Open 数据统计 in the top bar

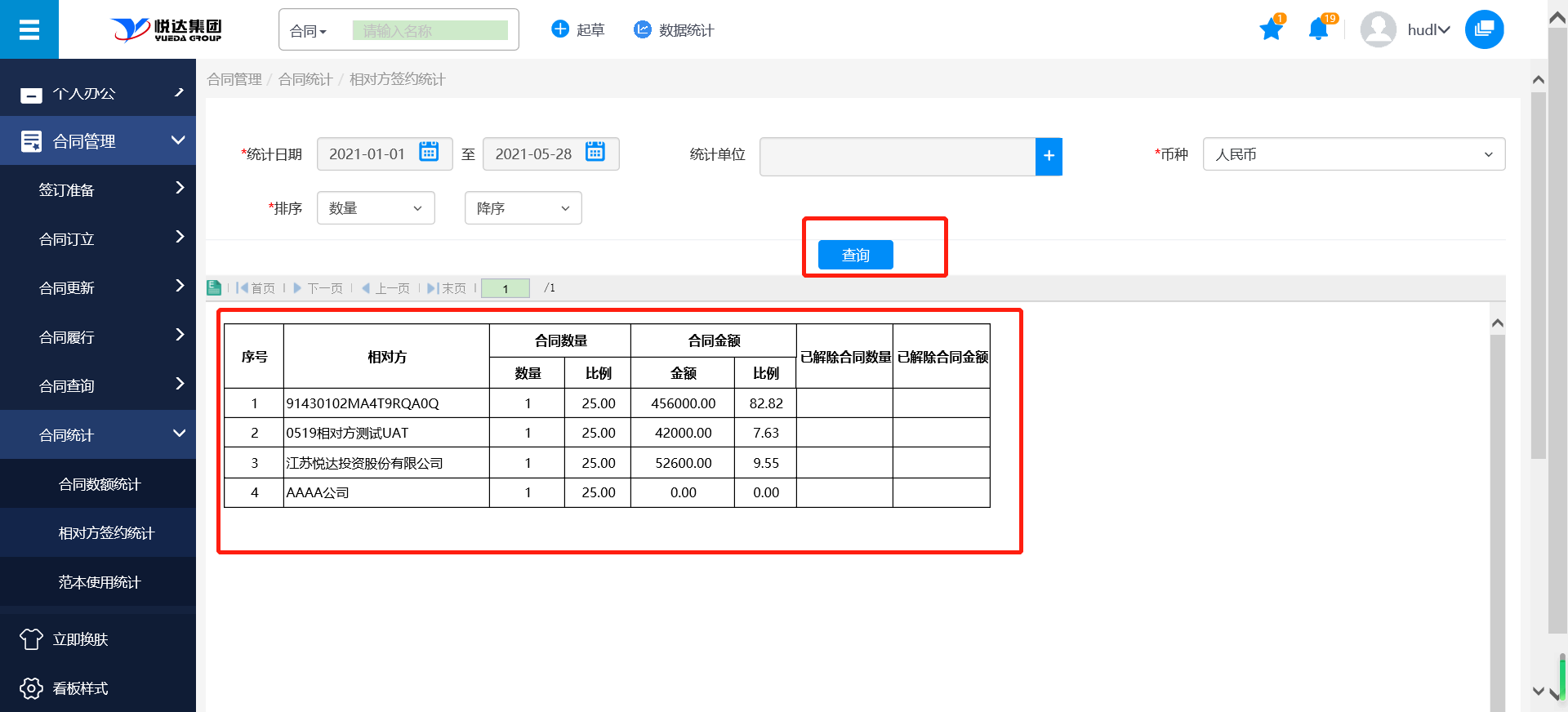(x=675, y=30)
